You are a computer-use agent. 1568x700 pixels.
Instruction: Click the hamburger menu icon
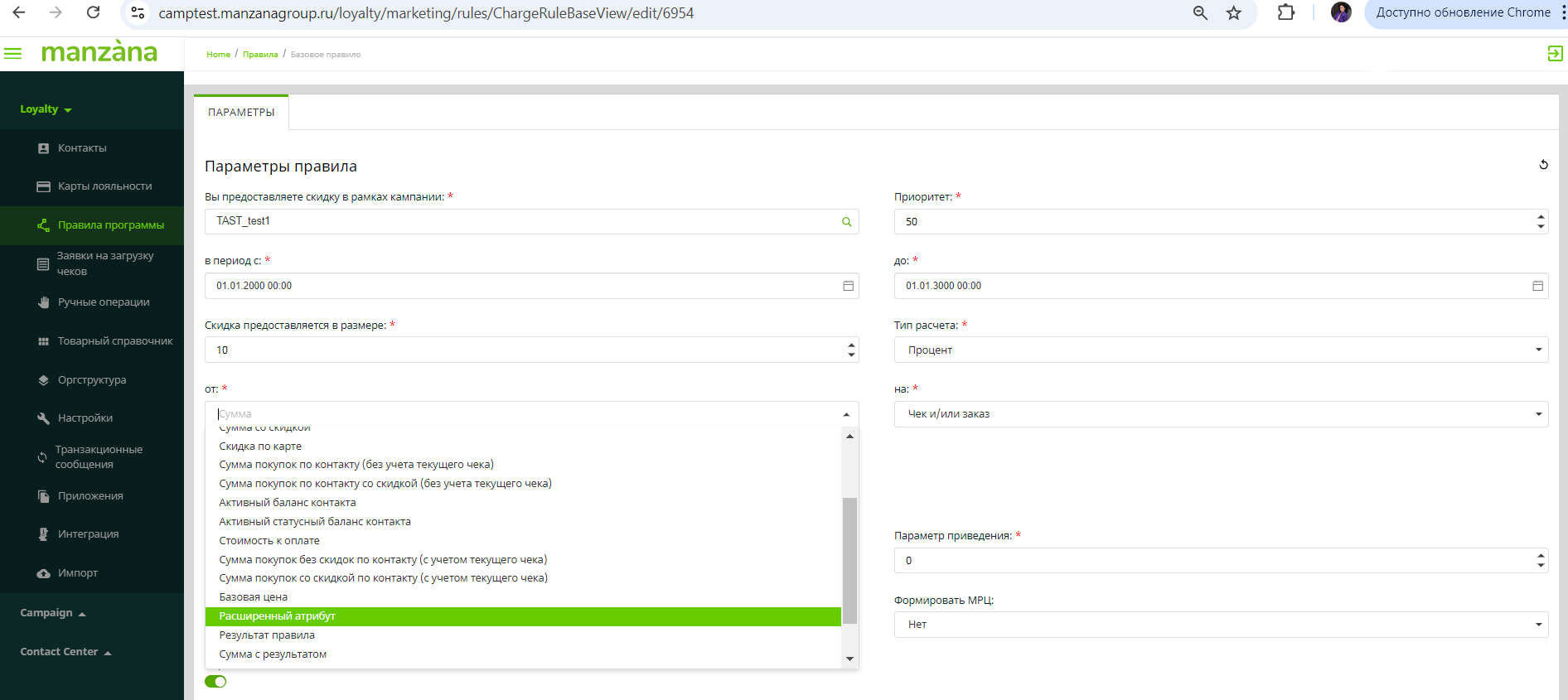tap(13, 54)
